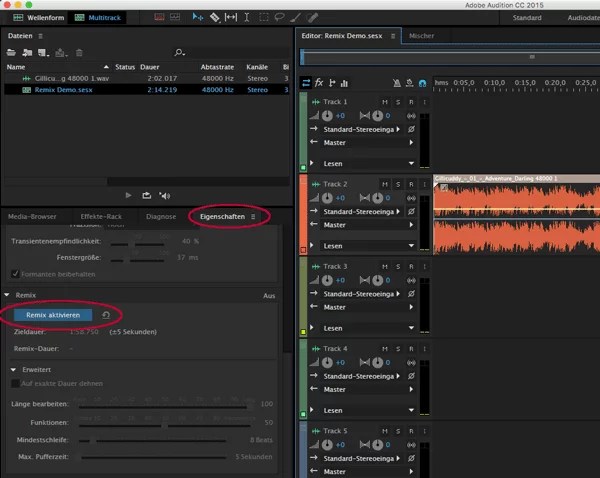The width and height of the screenshot is (600, 478).
Task: Collapse the Erweitert section
Action: pyautogui.click(x=13, y=369)
